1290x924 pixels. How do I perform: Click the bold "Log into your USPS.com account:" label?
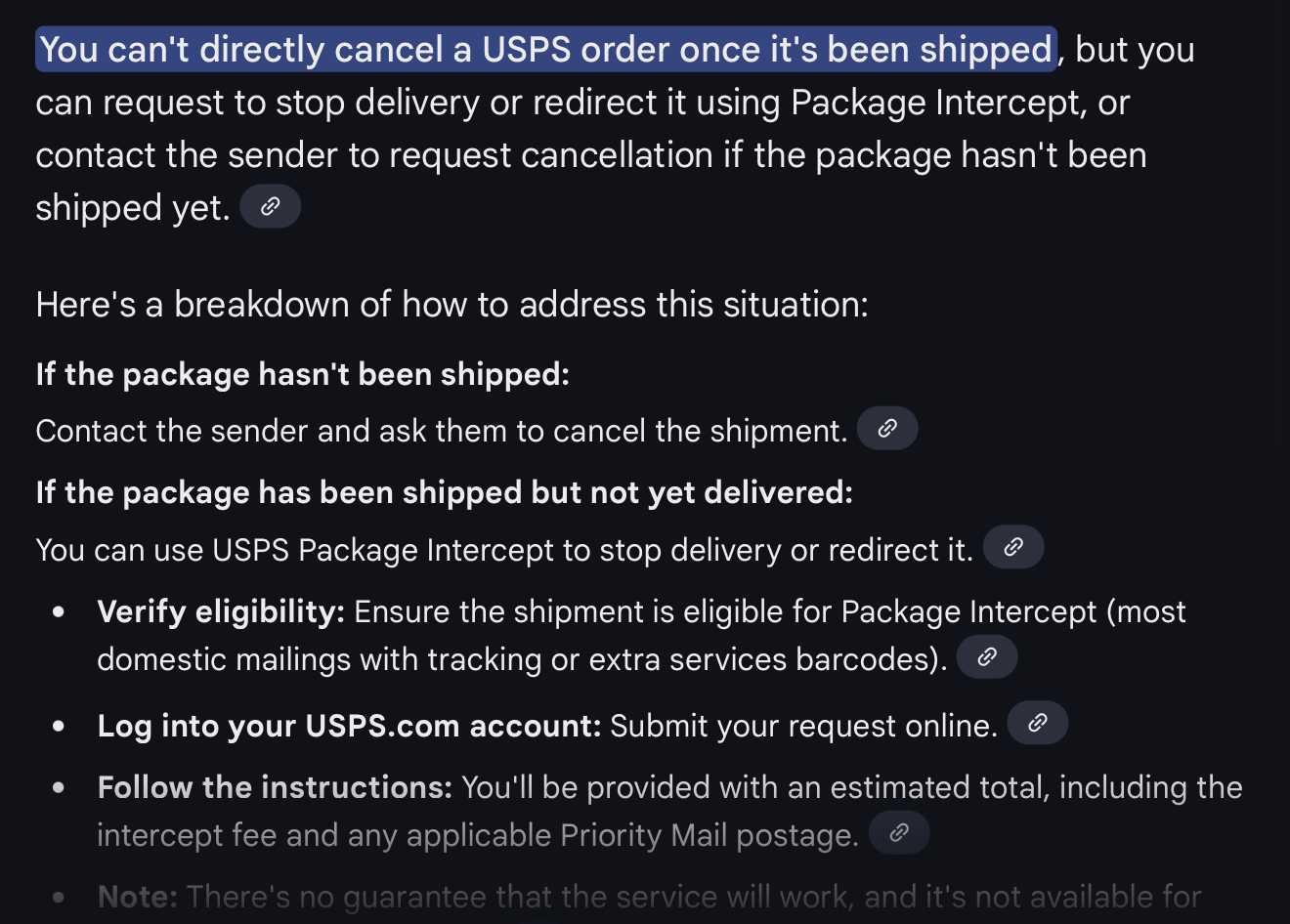coord(349,726)
